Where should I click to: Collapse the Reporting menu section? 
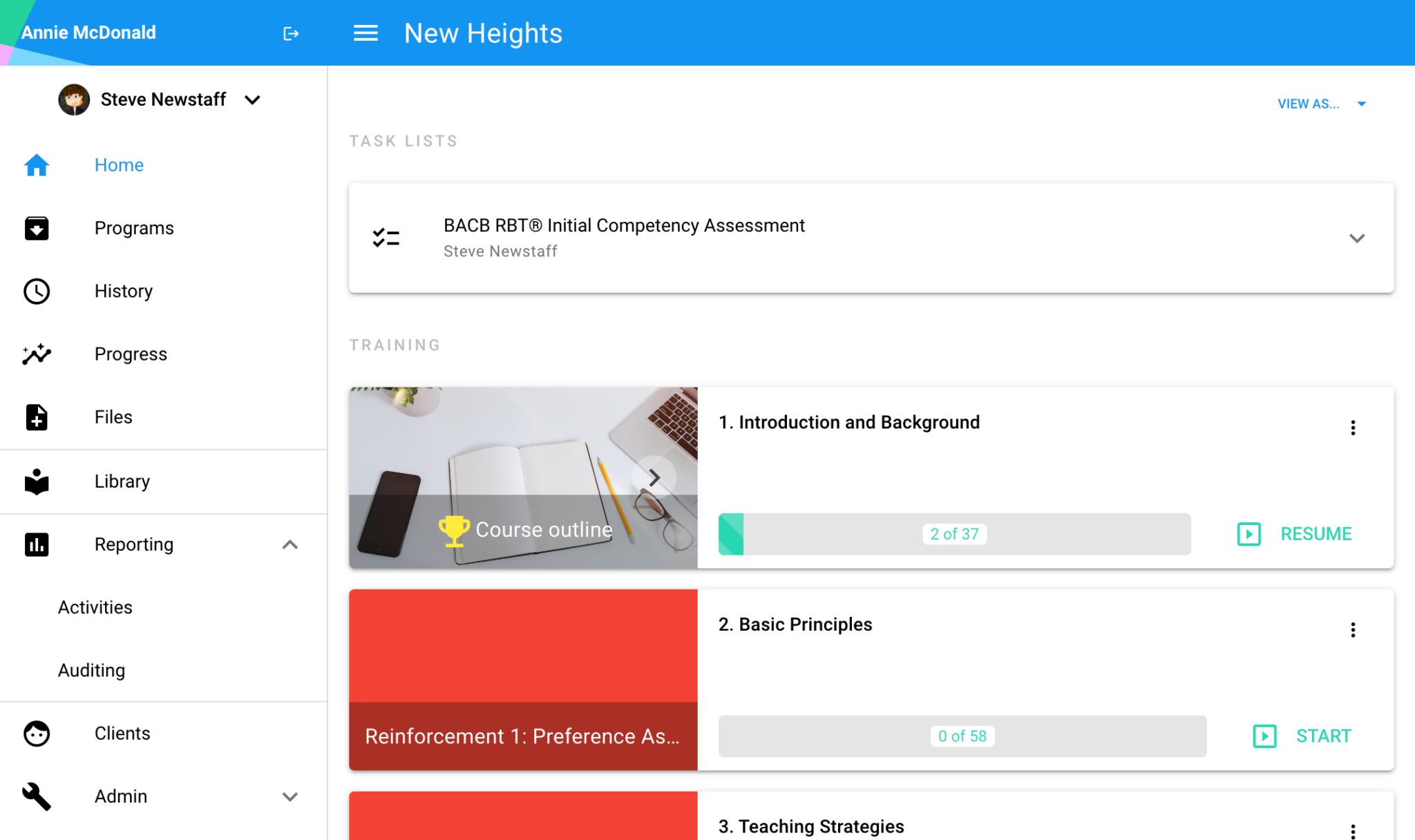290,545
